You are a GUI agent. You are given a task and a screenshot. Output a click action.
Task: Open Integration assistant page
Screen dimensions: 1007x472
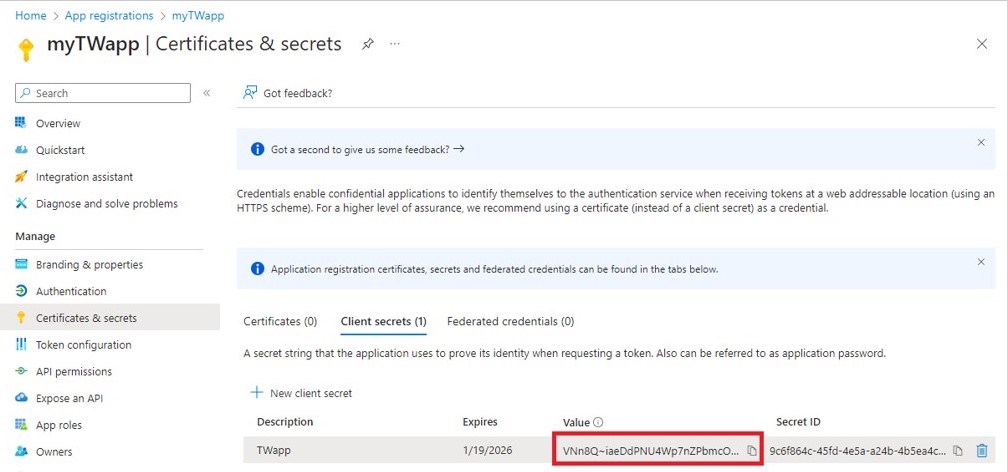tap(85, 177)
